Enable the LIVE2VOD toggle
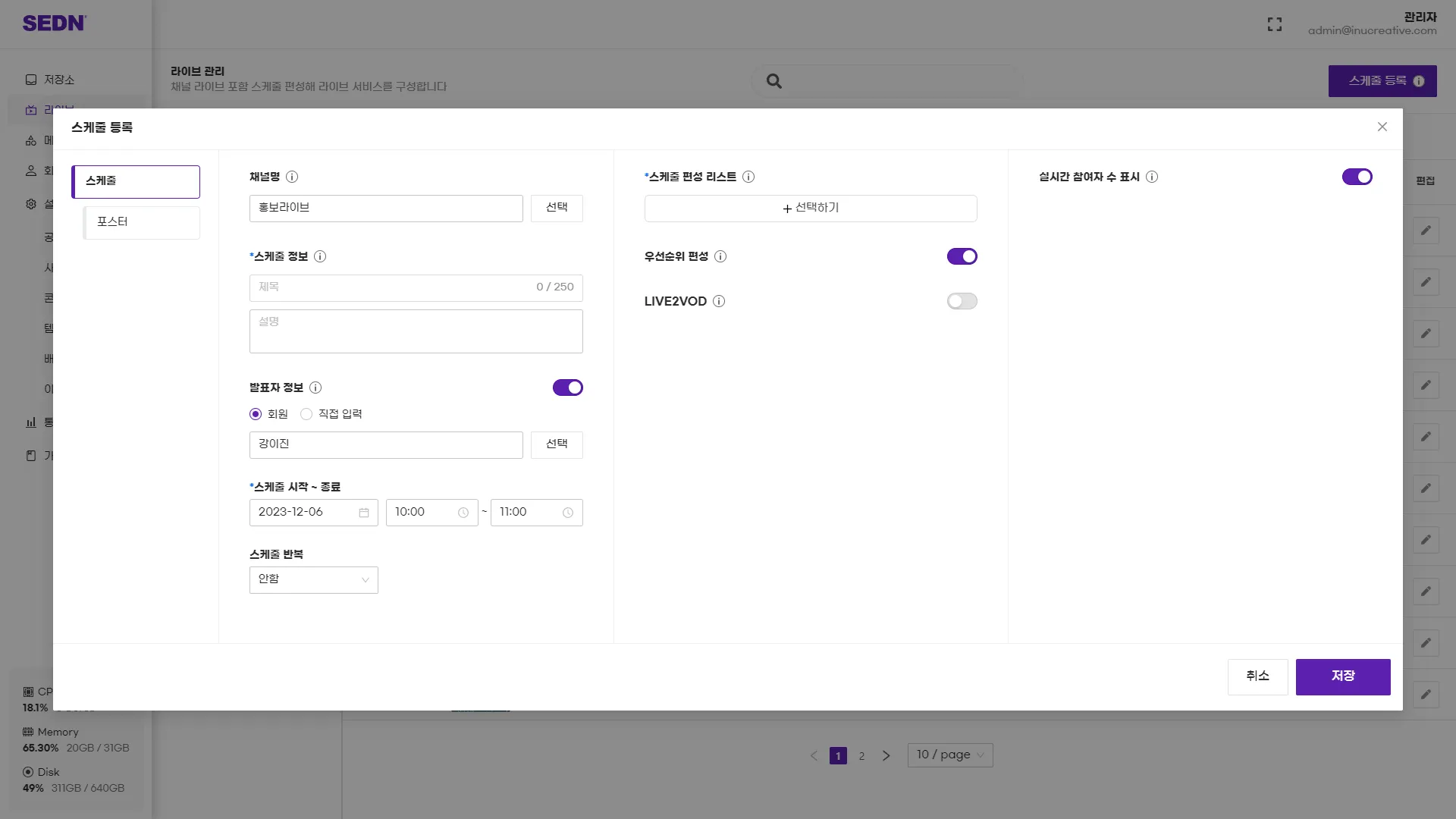1456x819 pixels. point(962,301)
